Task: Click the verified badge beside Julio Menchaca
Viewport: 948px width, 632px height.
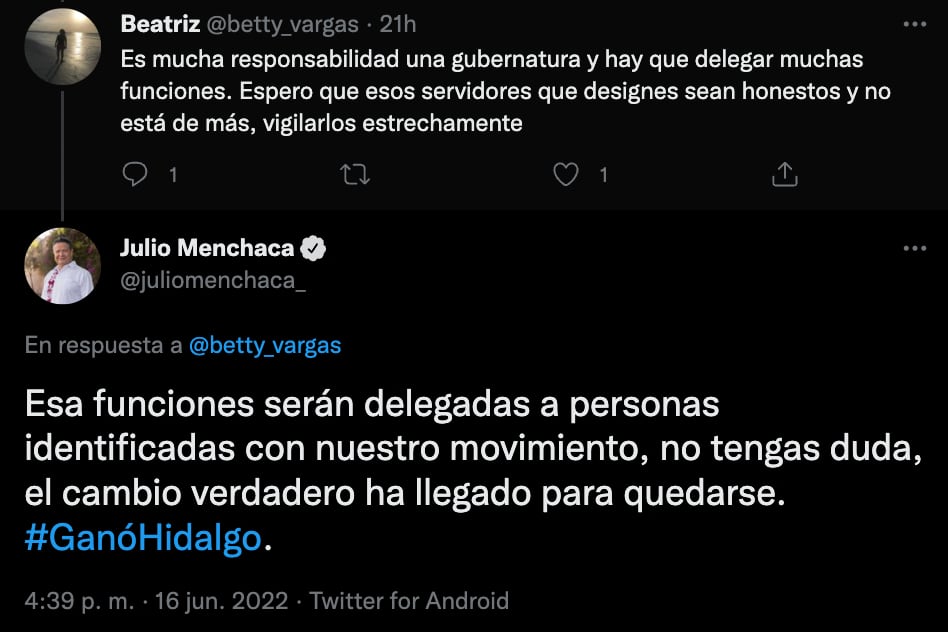Action: click(314, 248)
